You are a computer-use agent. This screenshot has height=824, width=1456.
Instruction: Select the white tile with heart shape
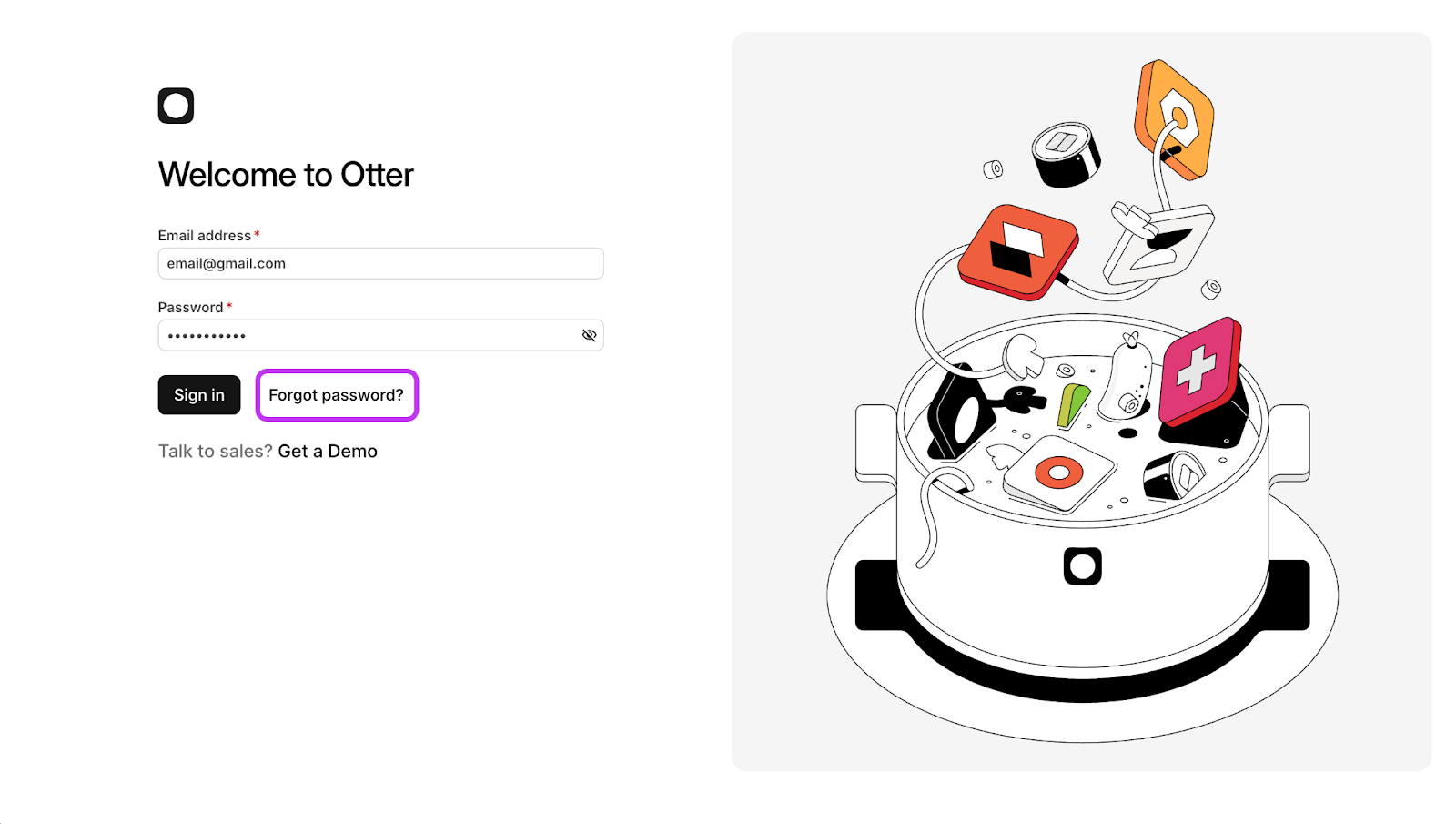coord(1159,242)
